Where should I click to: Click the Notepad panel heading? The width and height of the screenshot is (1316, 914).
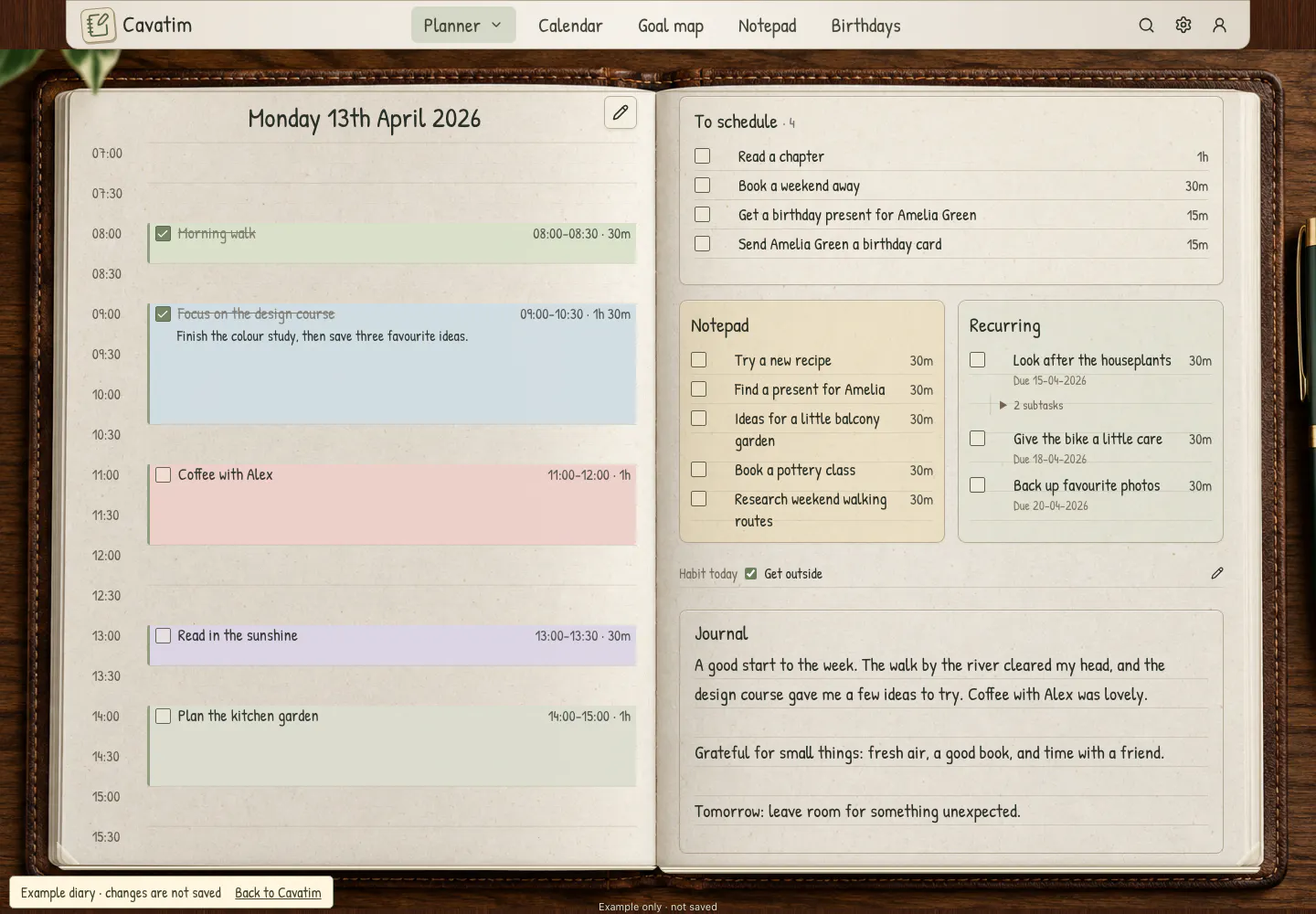click(719, 325)
